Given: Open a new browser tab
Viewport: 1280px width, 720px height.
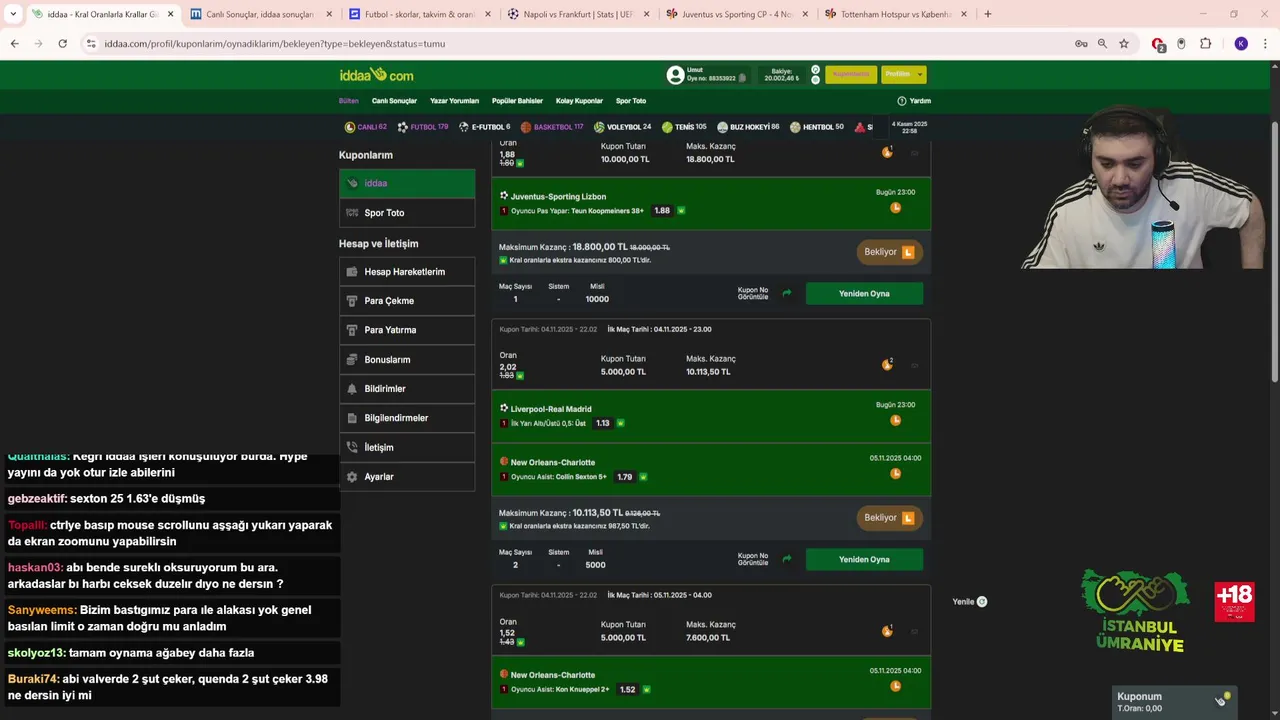Looking at the screenshot, I should [988, 14].
